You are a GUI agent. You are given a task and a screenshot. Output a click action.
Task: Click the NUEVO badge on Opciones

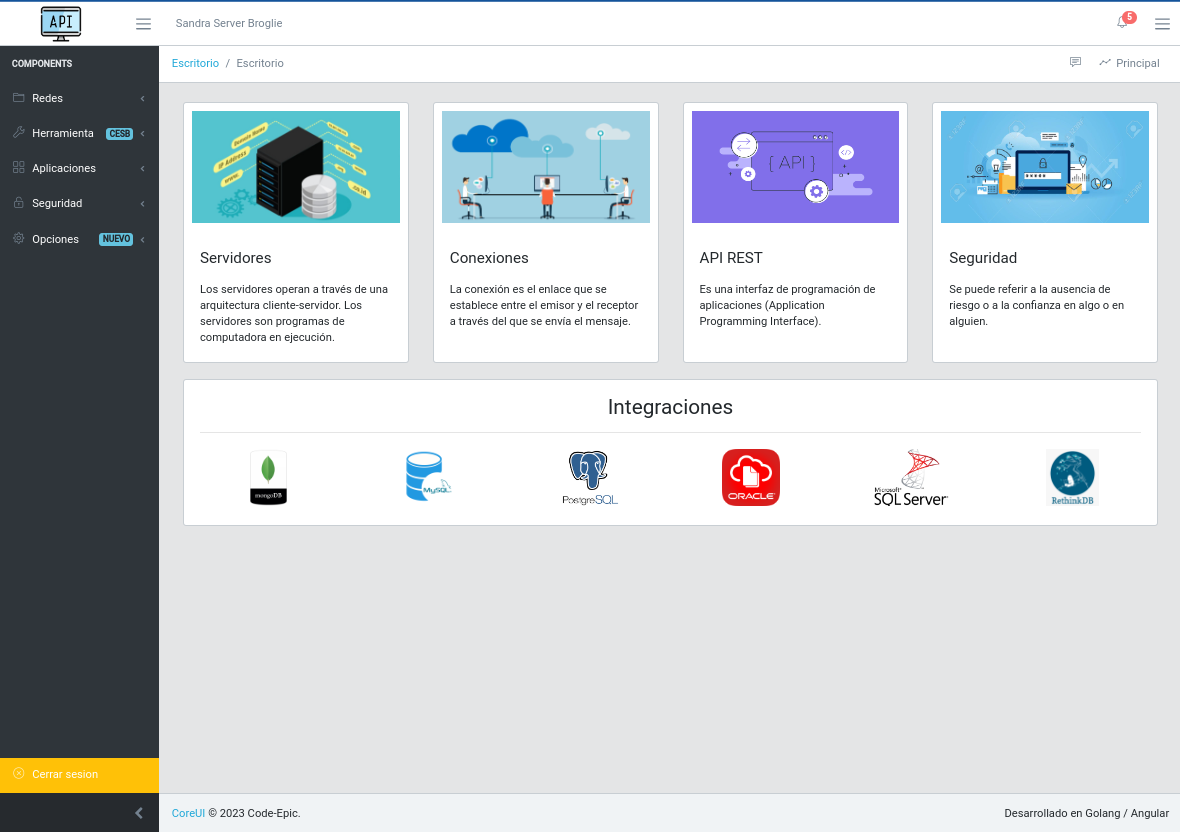tap(116, 238)
